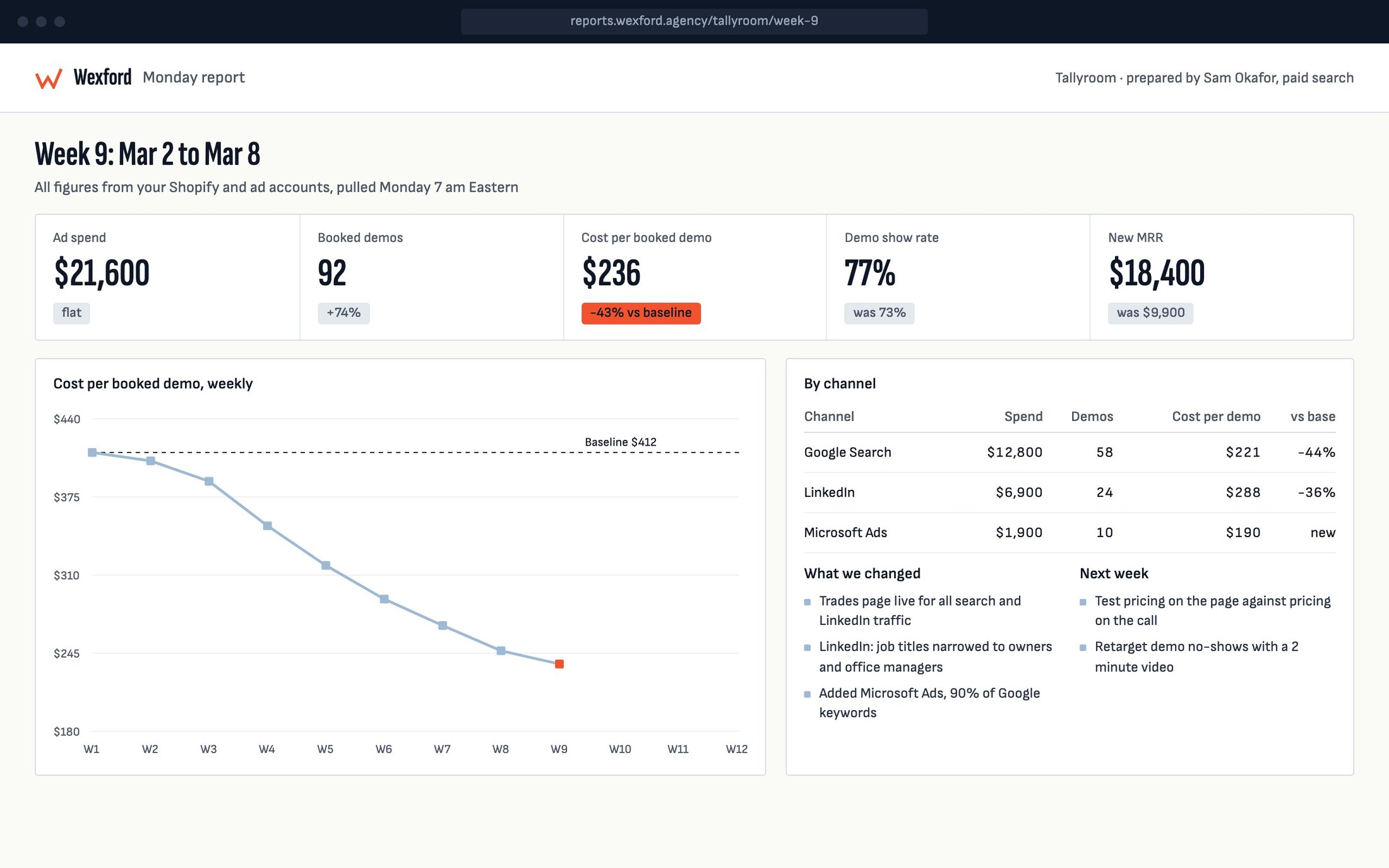The image size is (1389, 868).
Task: Click 'Monday report' header text
Action: [x=194, y=78]
